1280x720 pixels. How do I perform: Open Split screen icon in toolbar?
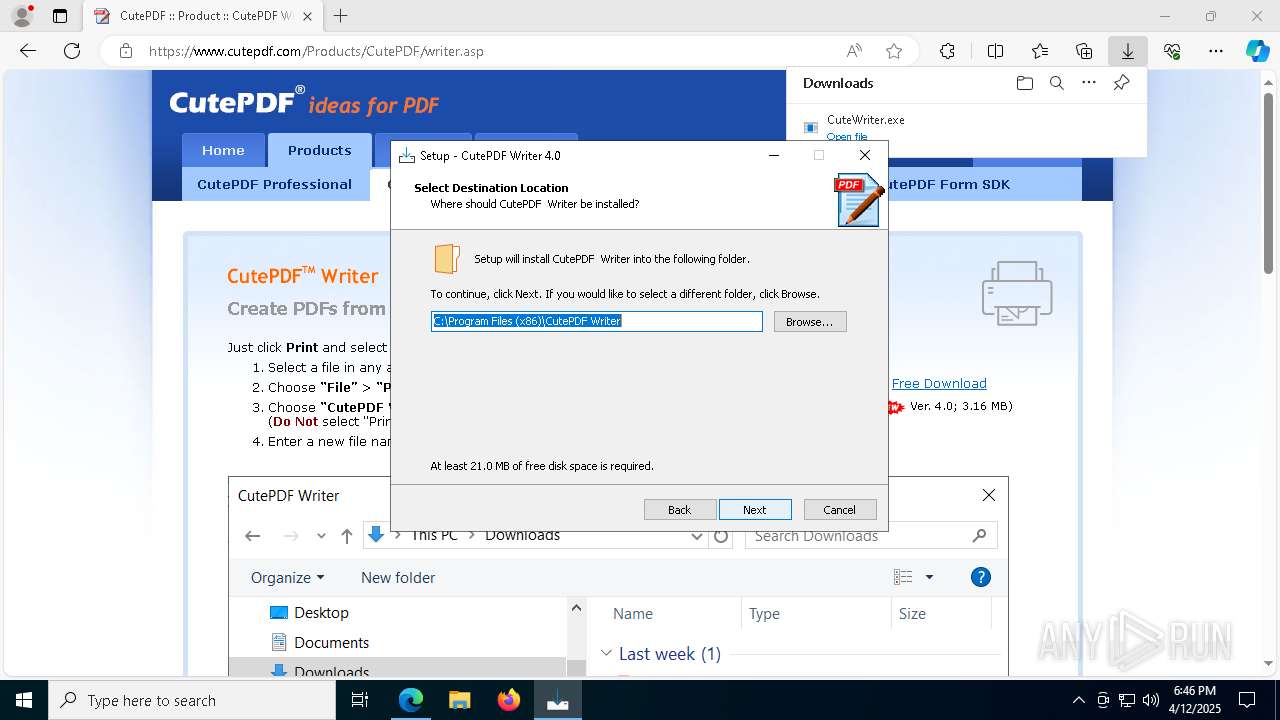[995, 51]
